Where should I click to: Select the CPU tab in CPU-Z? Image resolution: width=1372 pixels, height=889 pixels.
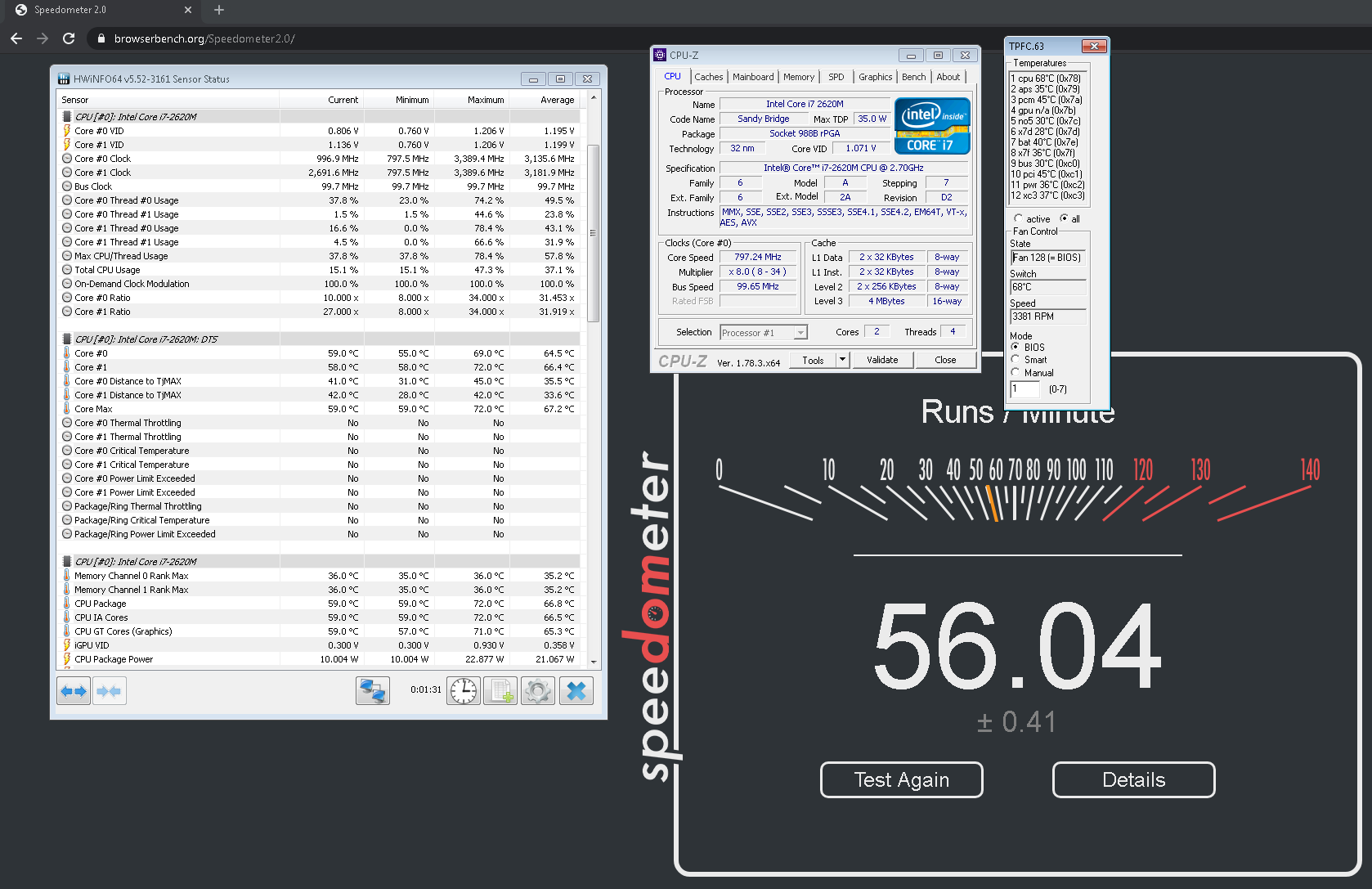pyautogui.click(x=672, y=76)
